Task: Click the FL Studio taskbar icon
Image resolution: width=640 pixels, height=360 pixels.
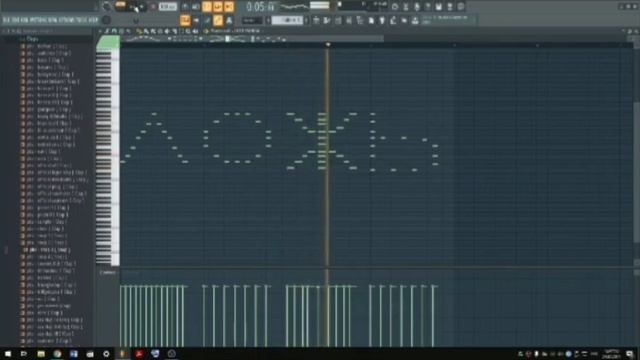Action: click(122, 353)
